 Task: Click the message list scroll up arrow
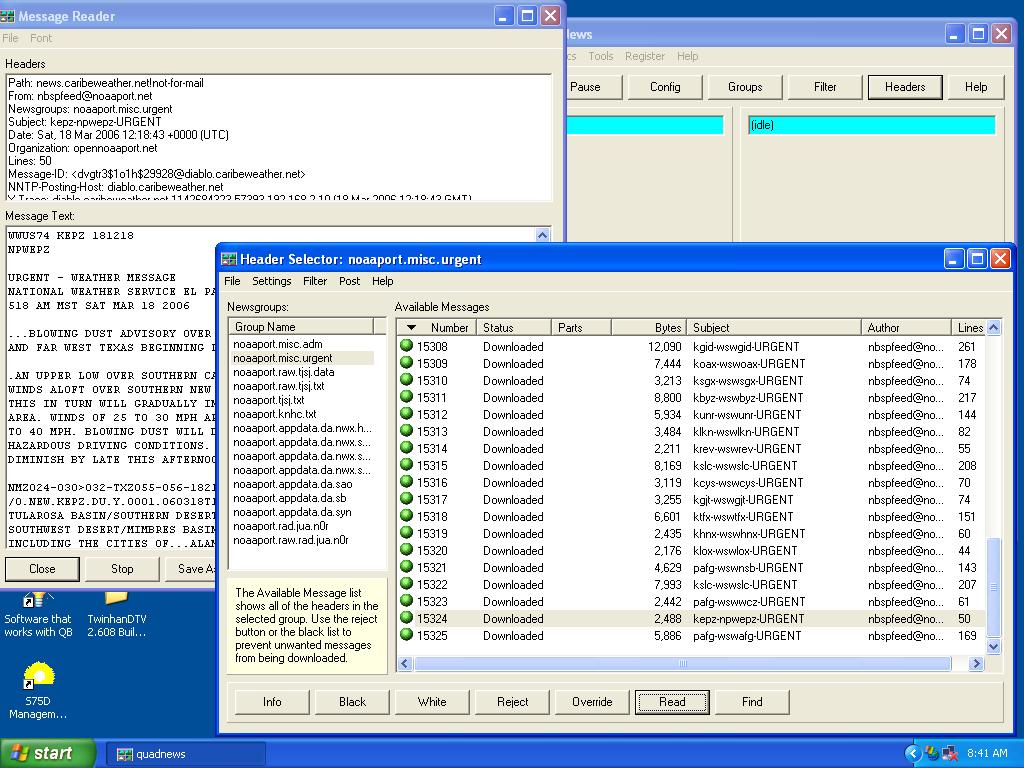(x=993, y=327)
